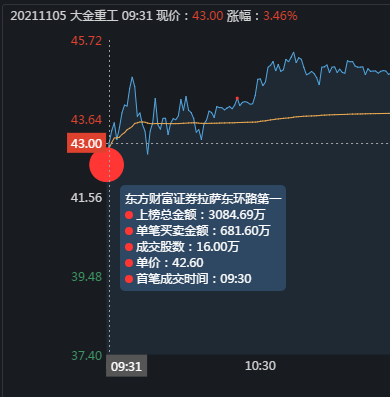
Task: Click the orange average price line
Action: pos(300,116)
